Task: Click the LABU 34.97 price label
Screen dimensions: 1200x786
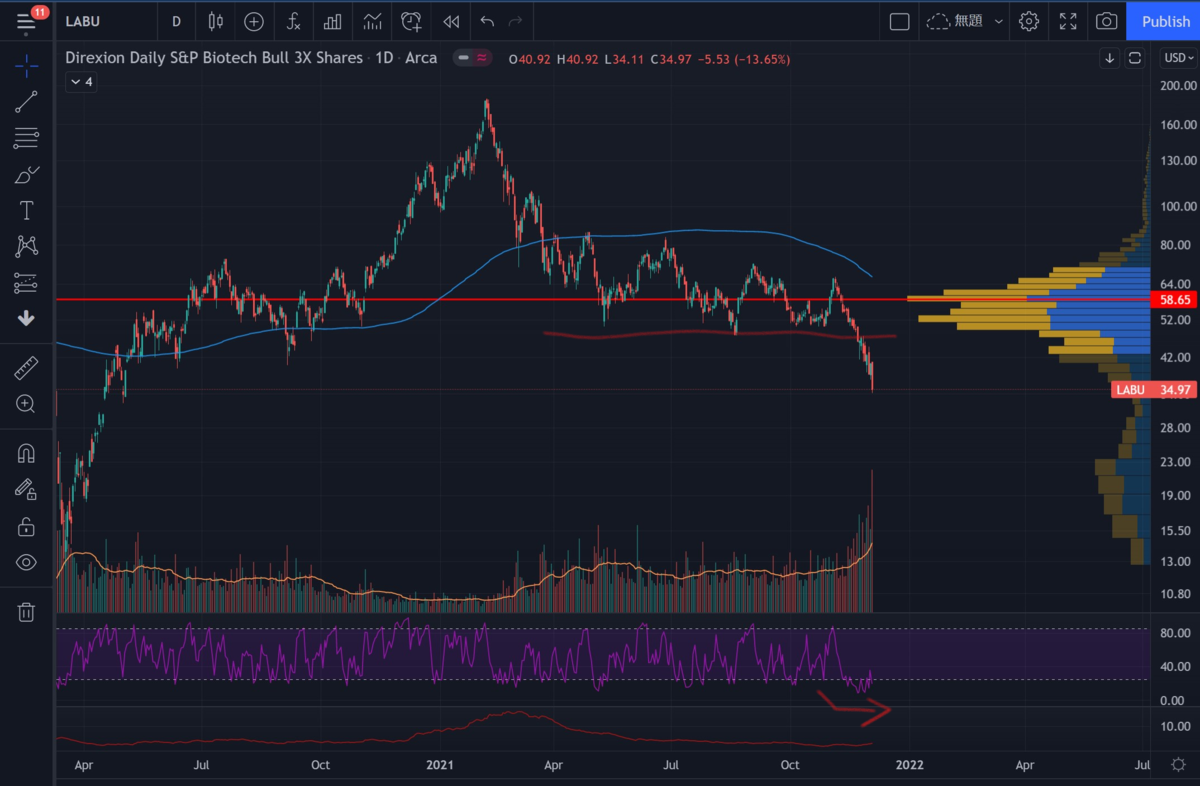Action: (x=1153, y=389)
